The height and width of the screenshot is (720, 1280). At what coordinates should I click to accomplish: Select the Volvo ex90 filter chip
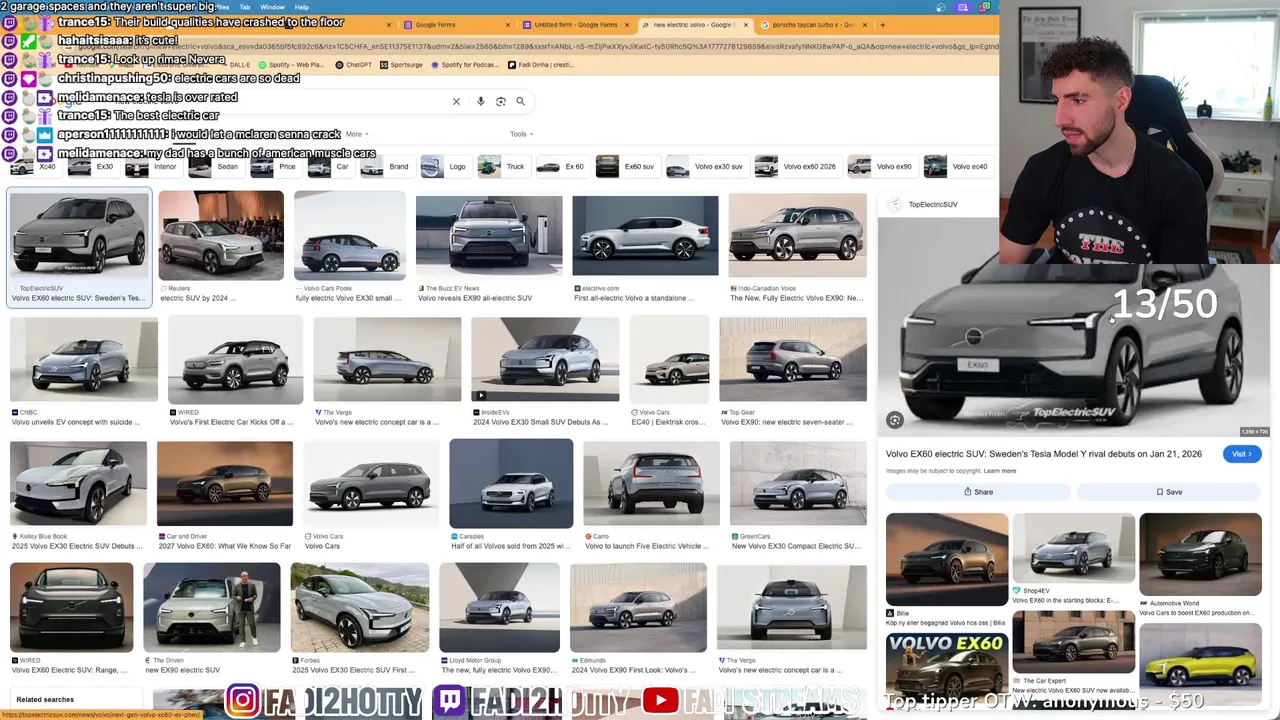click(881, 167)
